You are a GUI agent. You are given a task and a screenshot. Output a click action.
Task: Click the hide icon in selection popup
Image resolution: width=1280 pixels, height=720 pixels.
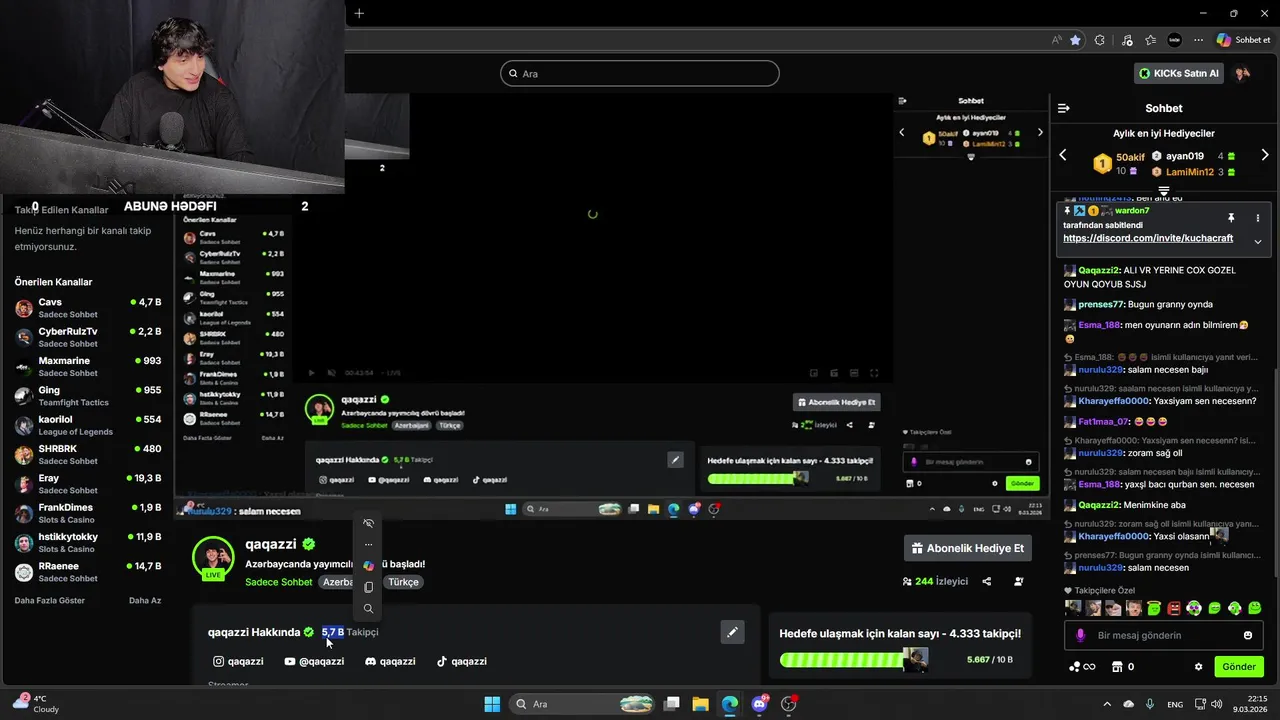pyautogui.click(x=368, y=523)
